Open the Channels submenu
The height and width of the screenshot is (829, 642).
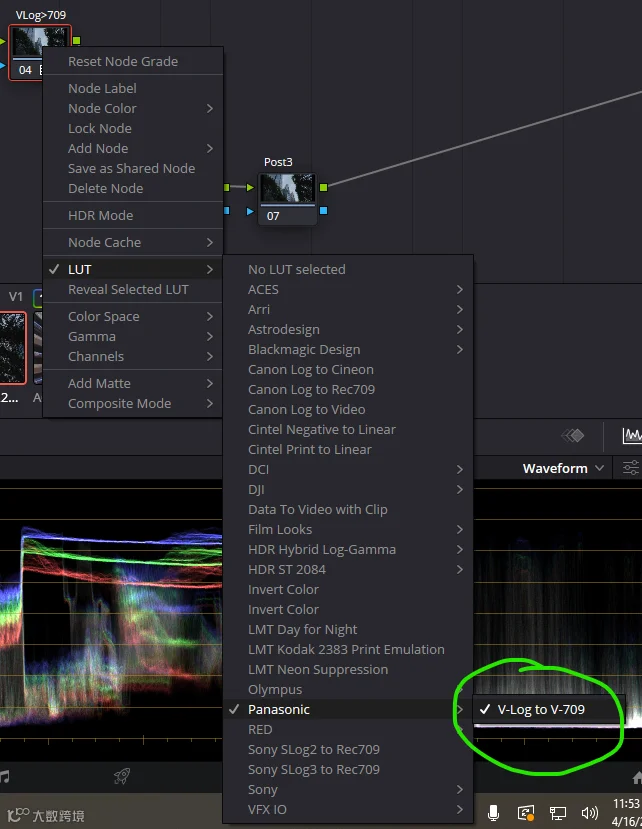click(132, 357)
